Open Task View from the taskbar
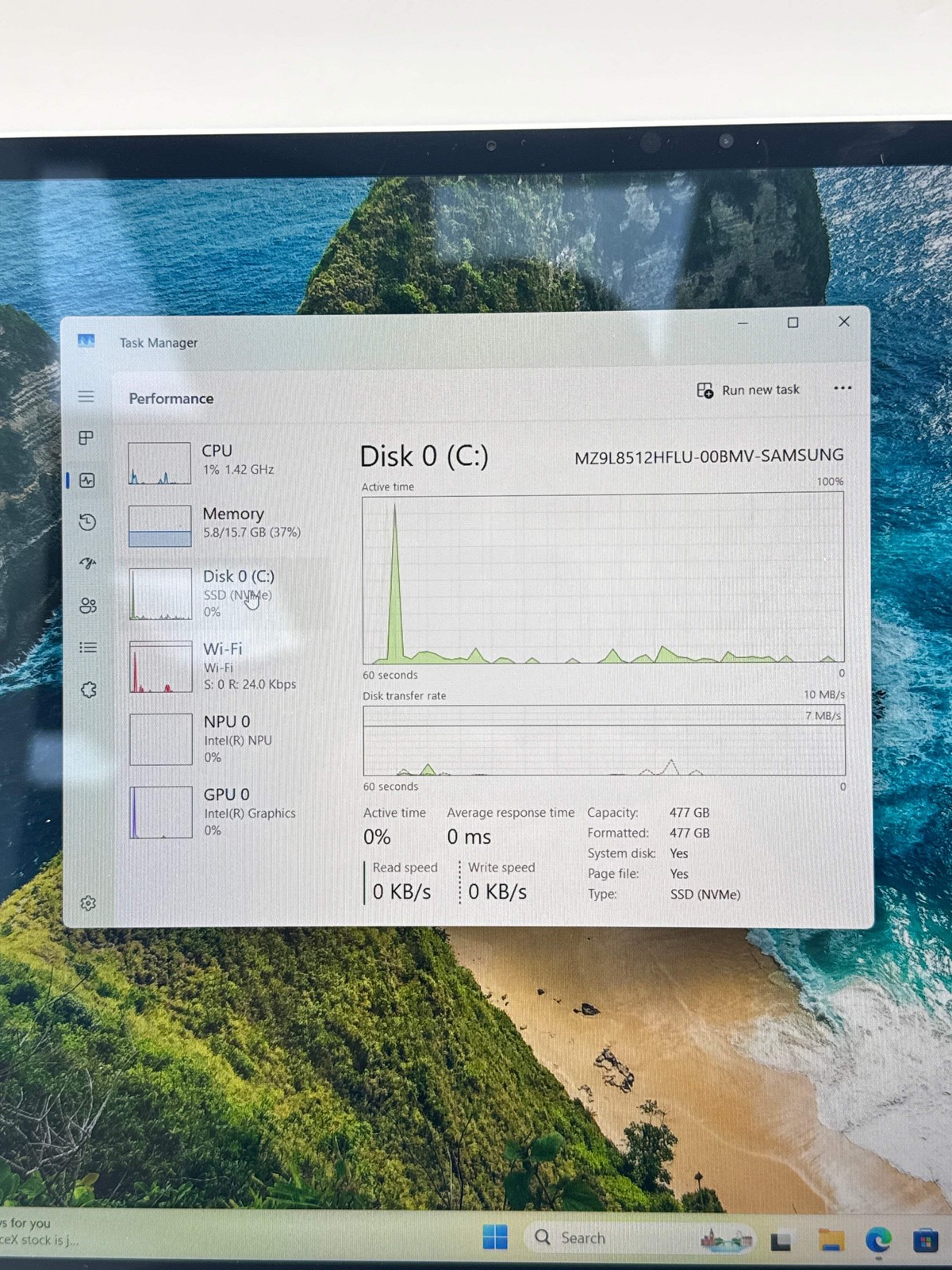This screenshot has width=952, height=1270. point(781,1240)
